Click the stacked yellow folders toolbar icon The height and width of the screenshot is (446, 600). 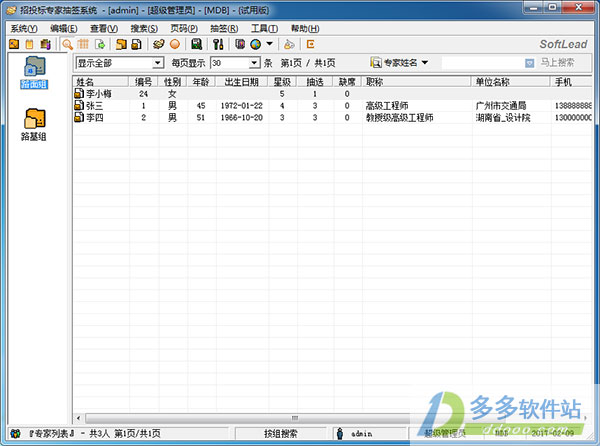coord(121,44)
